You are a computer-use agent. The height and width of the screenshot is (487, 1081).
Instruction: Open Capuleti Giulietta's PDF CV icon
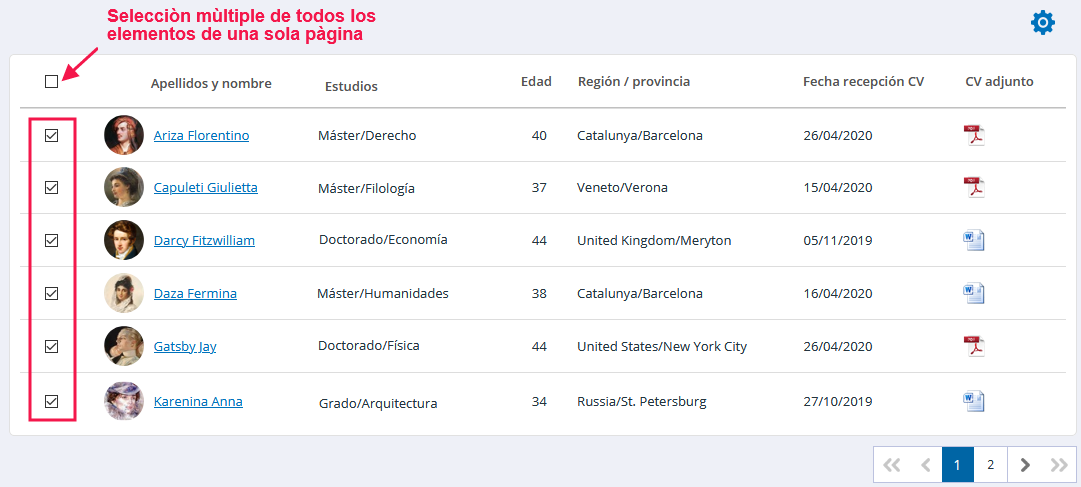(973, 187)
